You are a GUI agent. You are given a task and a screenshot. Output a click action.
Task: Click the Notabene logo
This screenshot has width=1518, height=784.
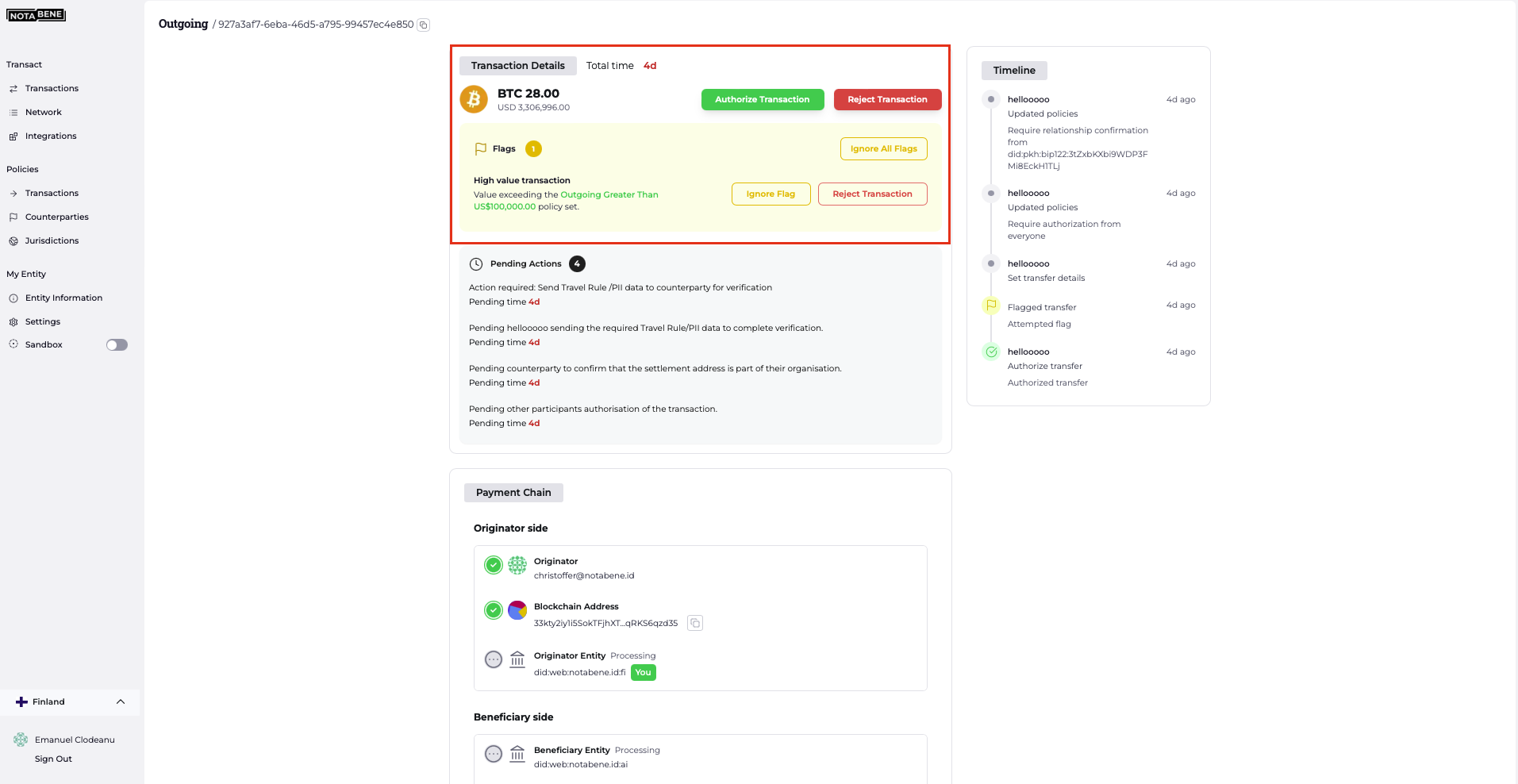tap(36, 15)
